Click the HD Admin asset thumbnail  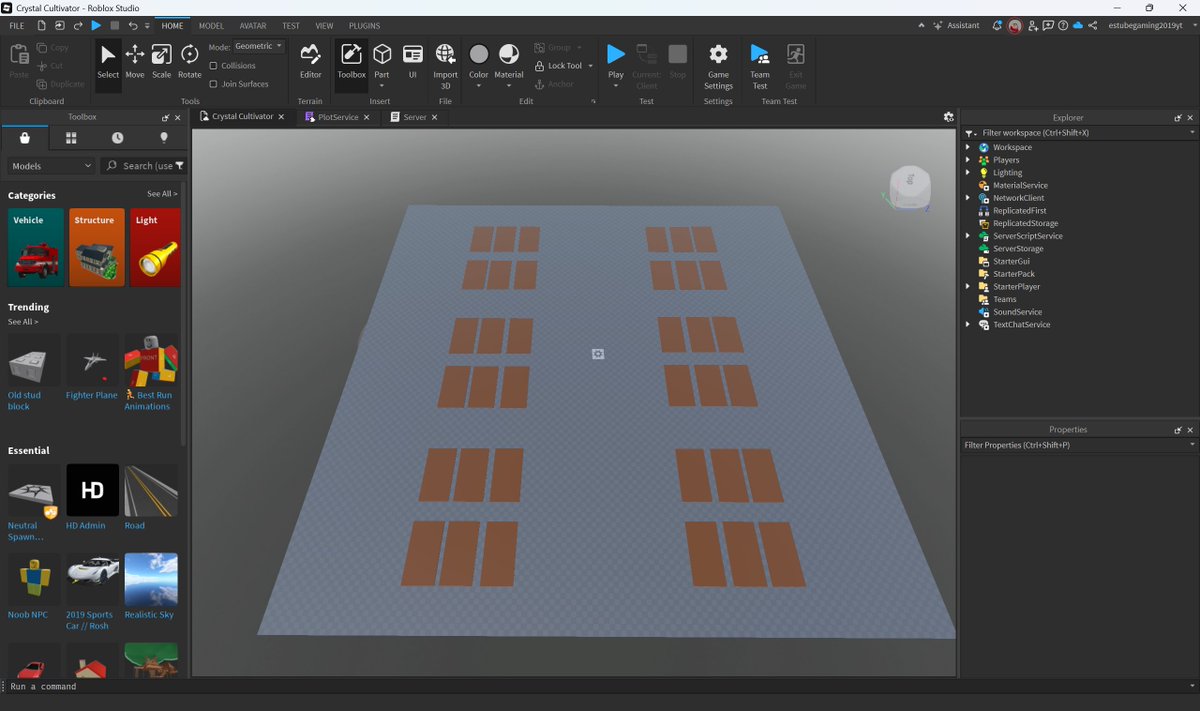tap(92, 490)
